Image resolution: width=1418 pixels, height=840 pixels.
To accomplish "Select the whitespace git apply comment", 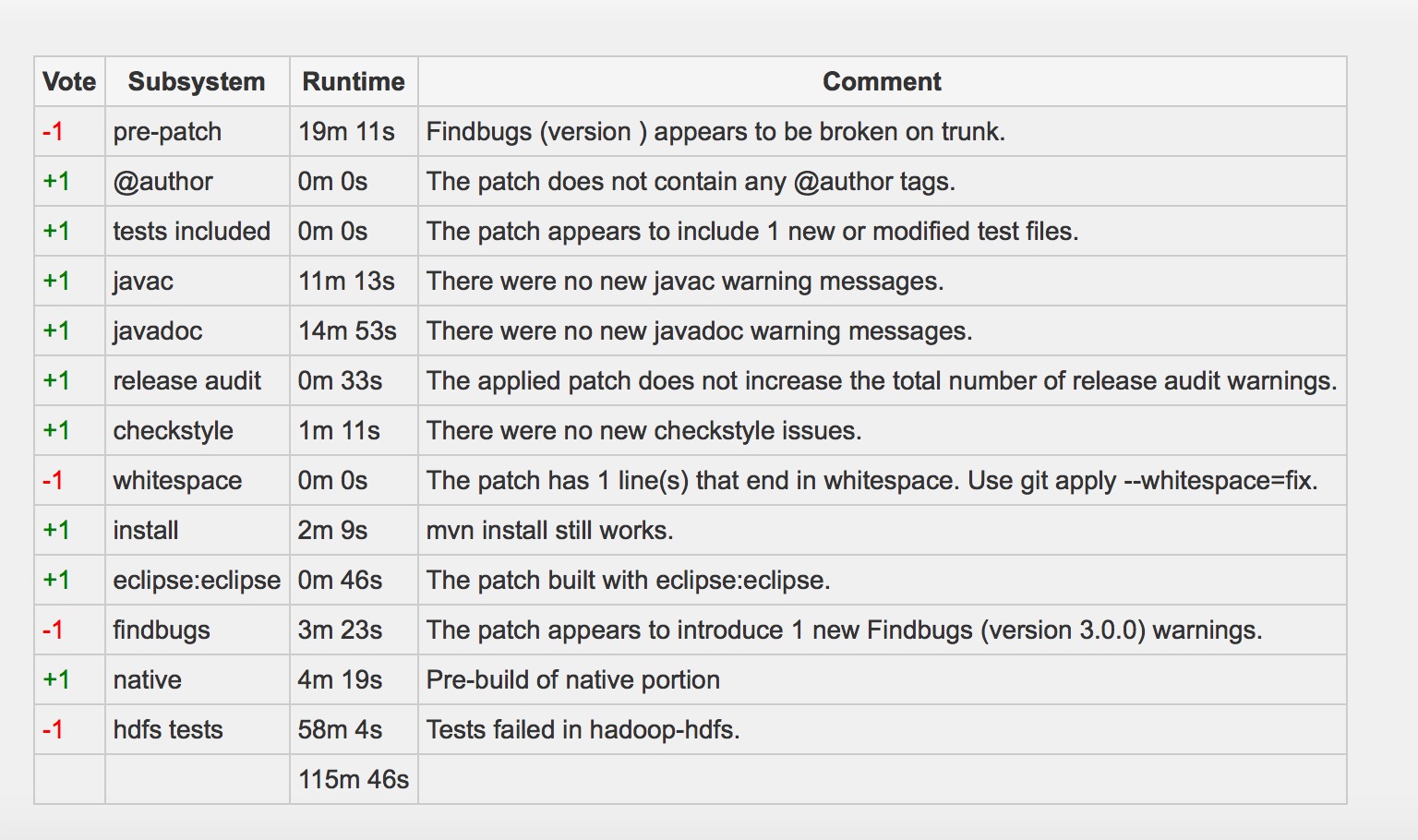I will (x=871, y=480).
